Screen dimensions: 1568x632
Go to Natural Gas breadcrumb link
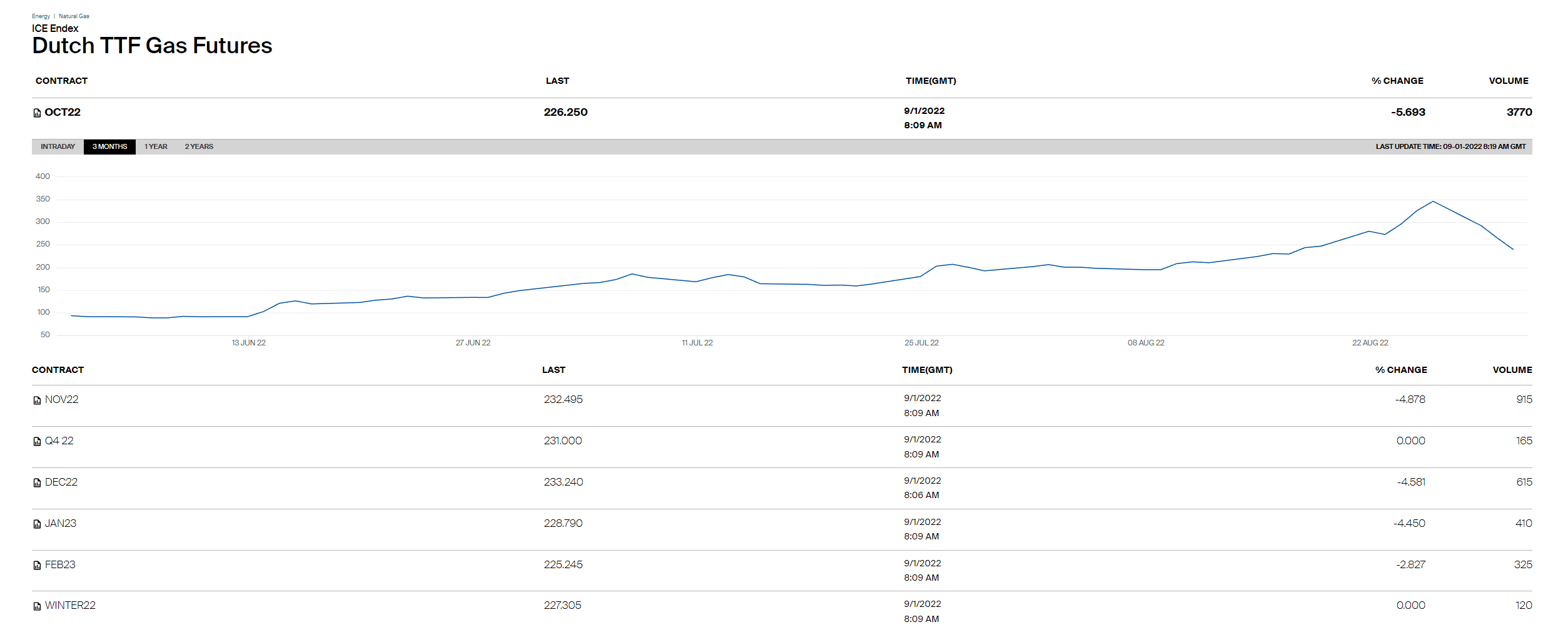coord(74,16)
